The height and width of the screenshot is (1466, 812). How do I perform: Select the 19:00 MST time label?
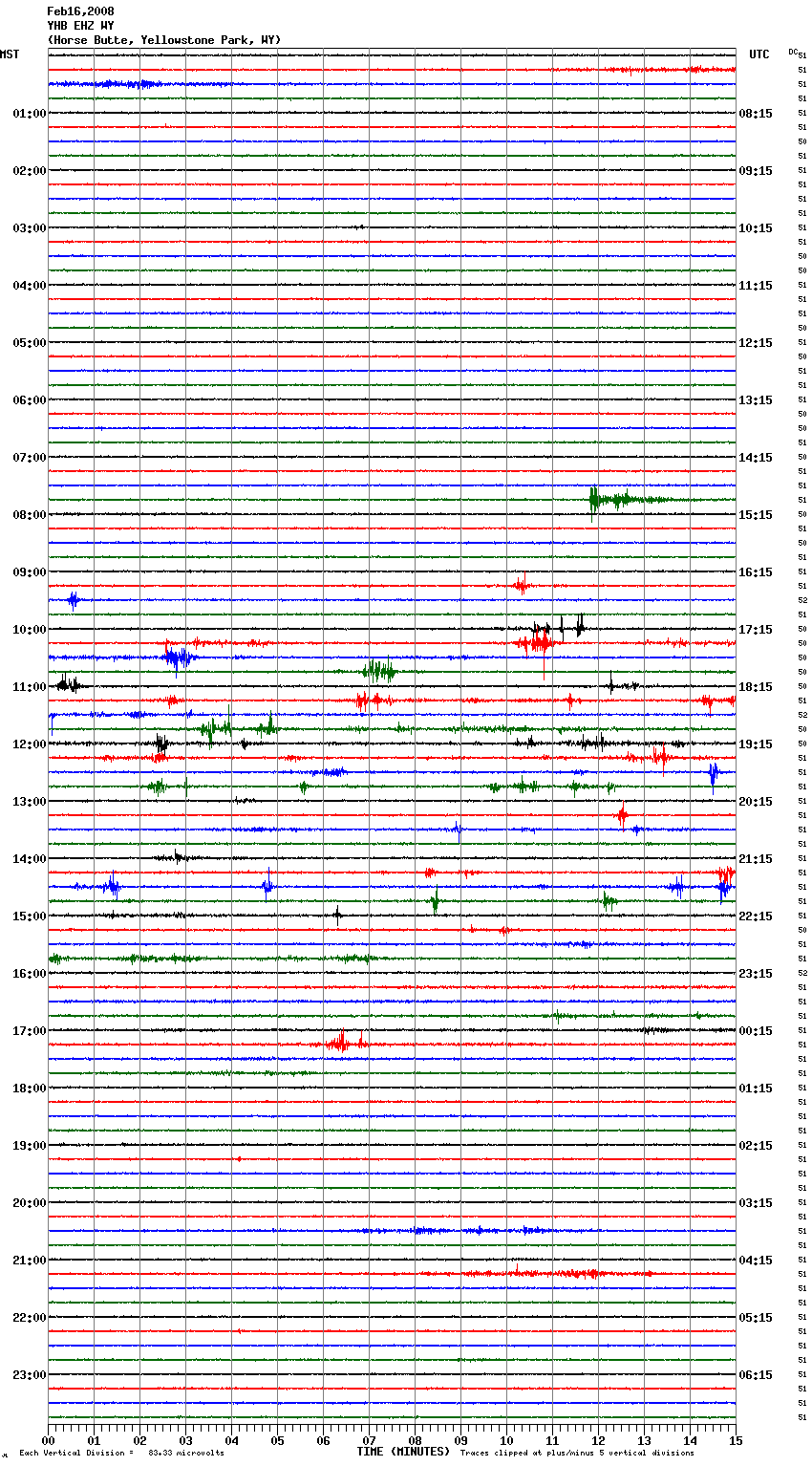pyautogui.click(x=29, y=1146)
